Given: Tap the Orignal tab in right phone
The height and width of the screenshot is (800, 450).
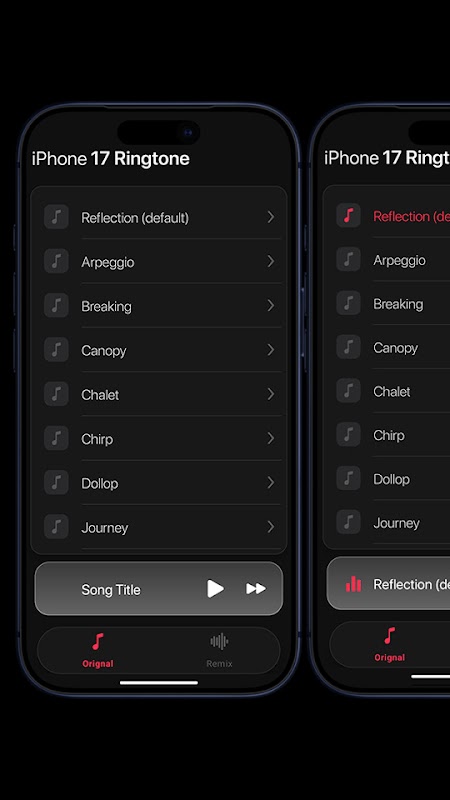Looking at the screenshot, I should click(x=389, y=644).
